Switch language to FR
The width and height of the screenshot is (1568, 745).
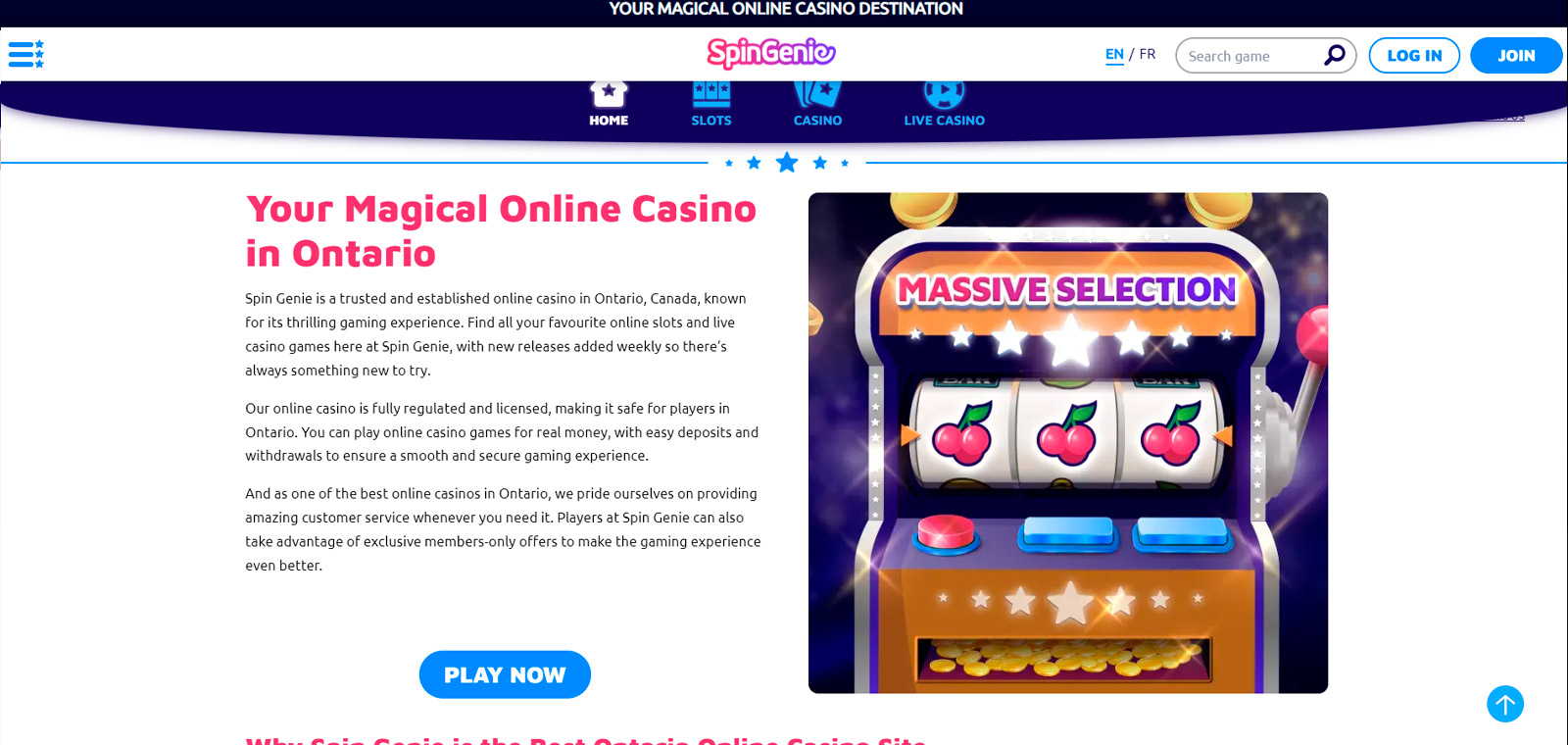coord(1147,54)
